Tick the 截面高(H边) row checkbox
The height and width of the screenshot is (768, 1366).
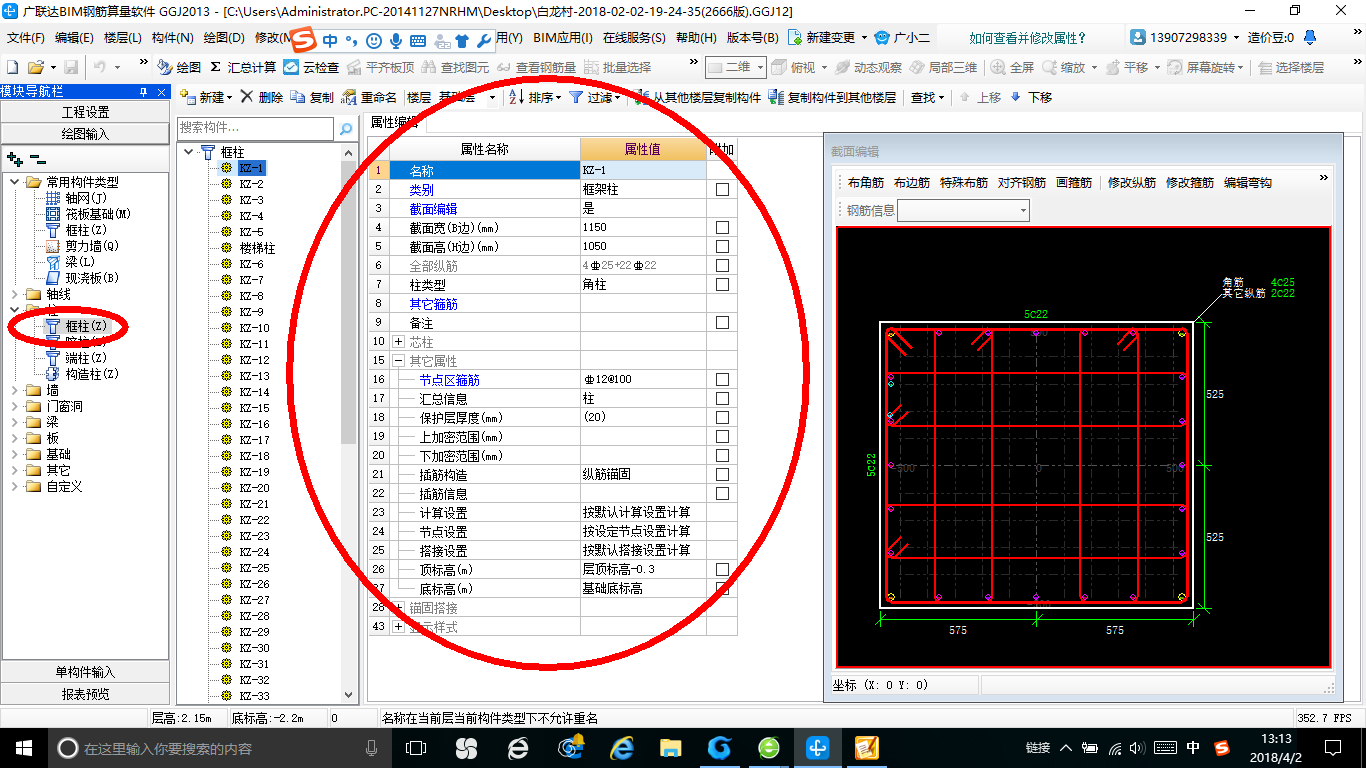(722, 247)
